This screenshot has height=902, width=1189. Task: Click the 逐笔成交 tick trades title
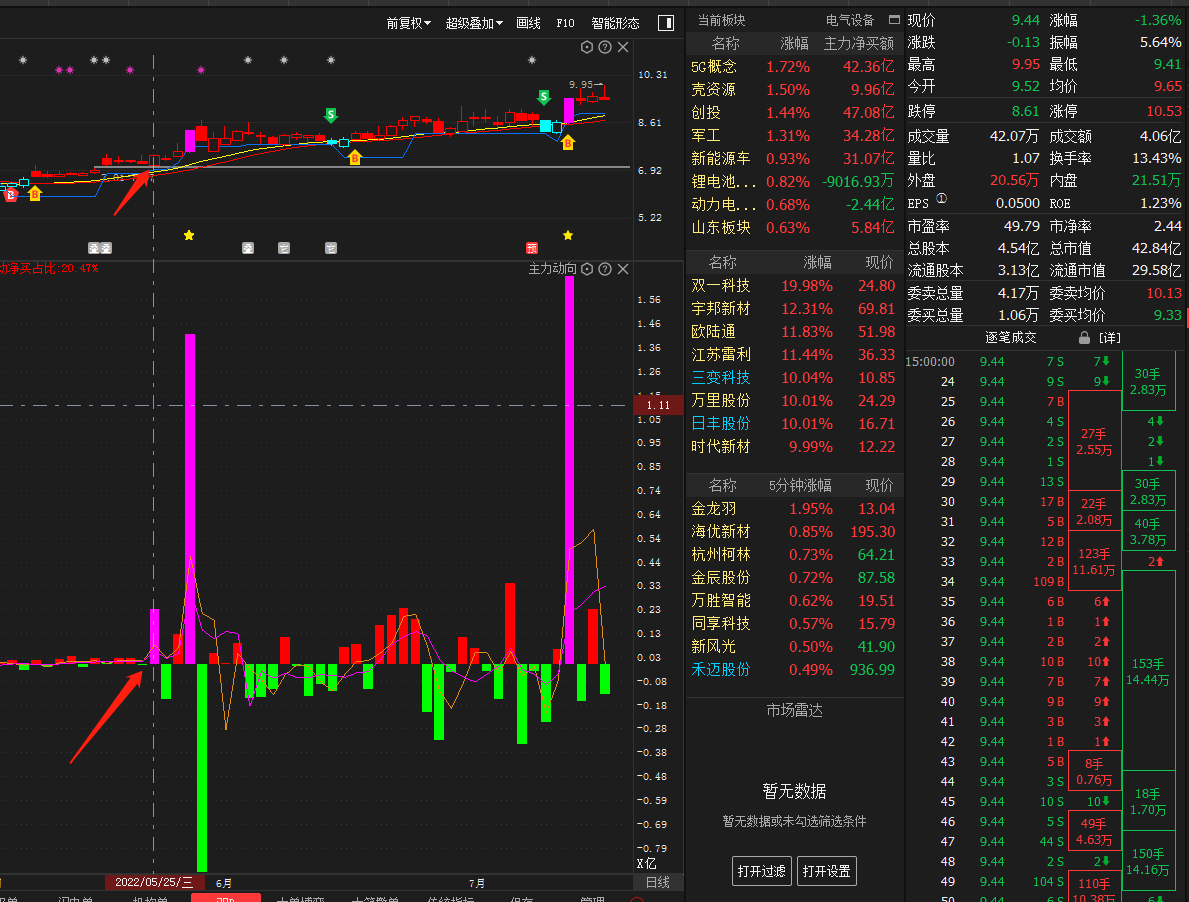coord(1010,337)
